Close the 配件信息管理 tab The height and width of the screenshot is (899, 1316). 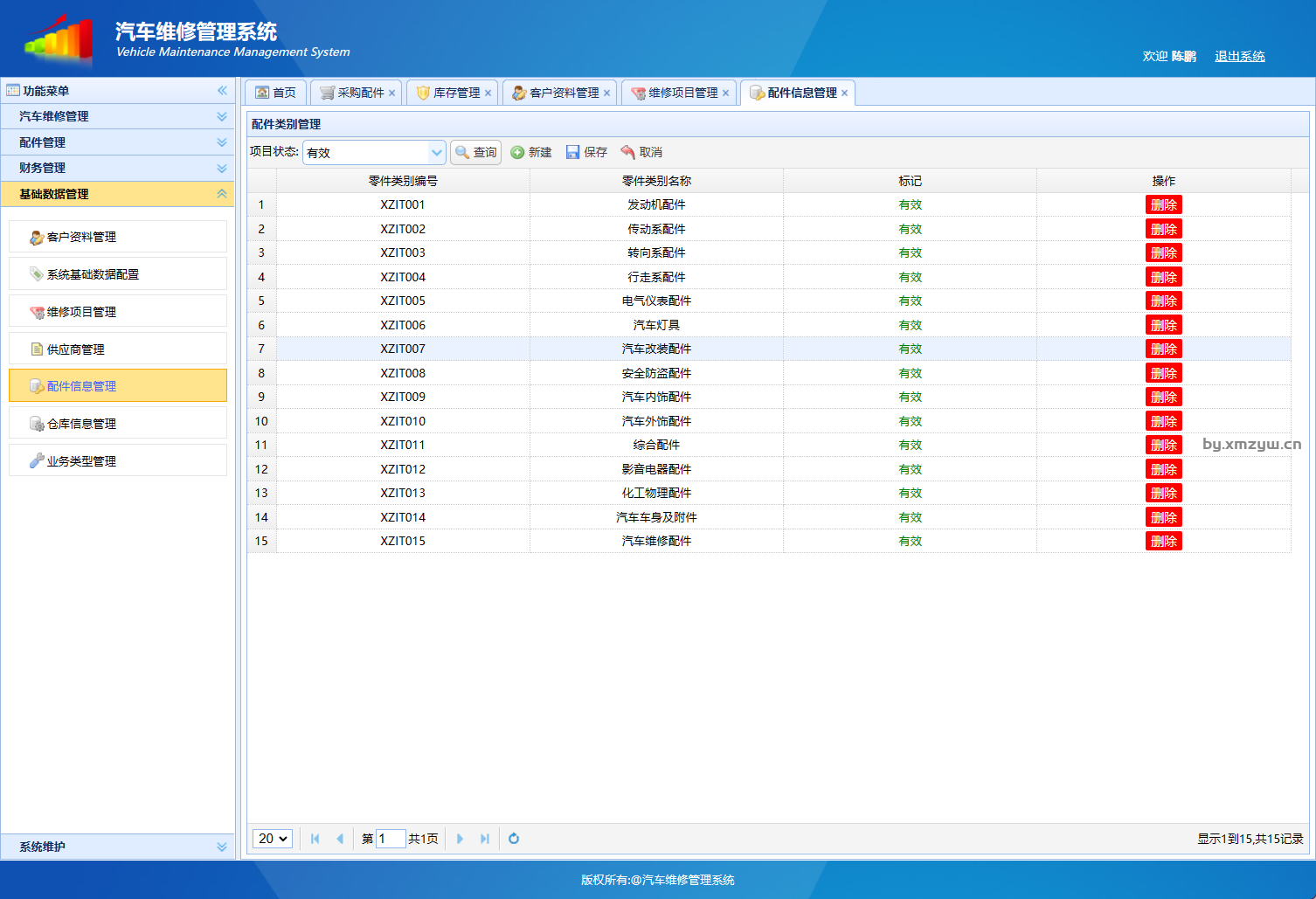[x=845, y=93]
